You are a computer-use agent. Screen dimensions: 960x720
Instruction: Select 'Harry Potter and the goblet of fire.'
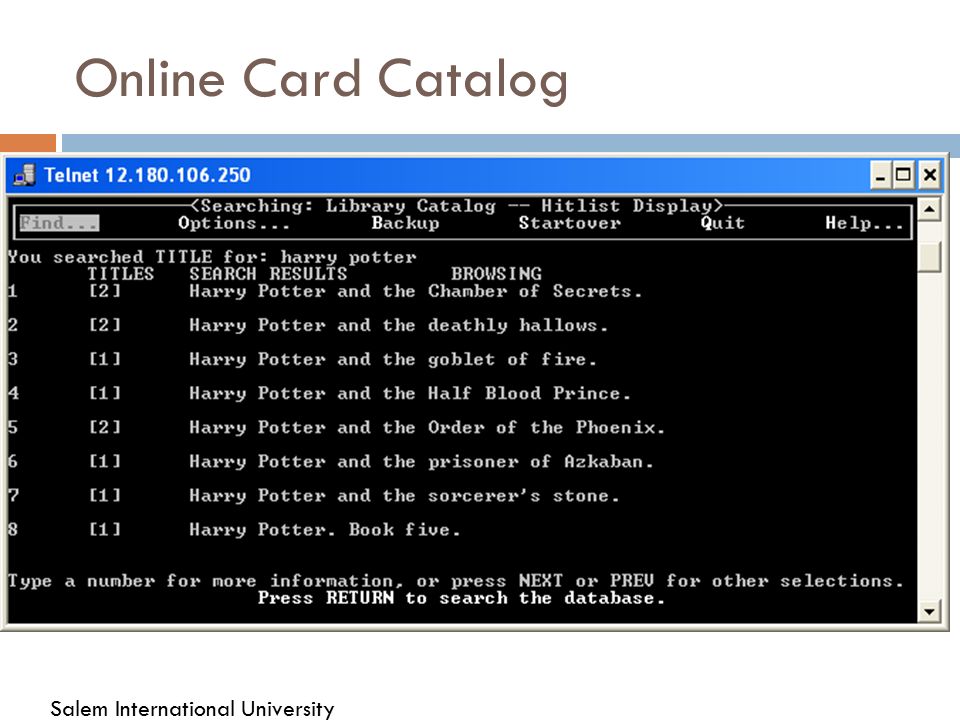[x=392, y=359]
